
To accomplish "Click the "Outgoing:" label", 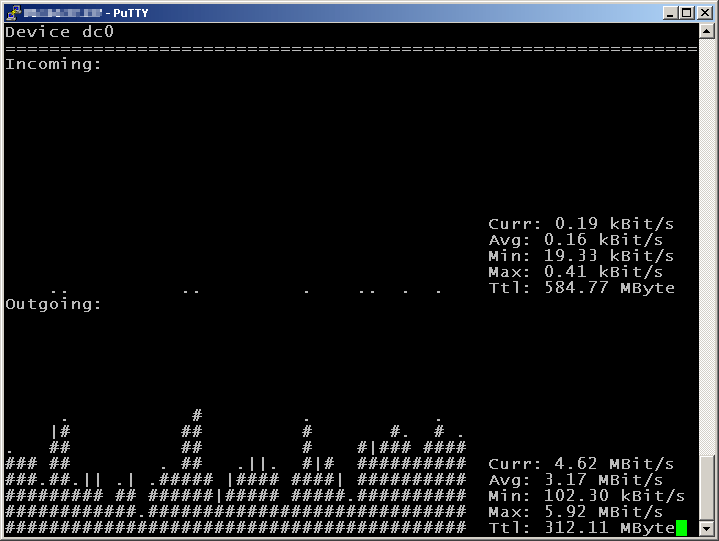I will tap(53, 304).
